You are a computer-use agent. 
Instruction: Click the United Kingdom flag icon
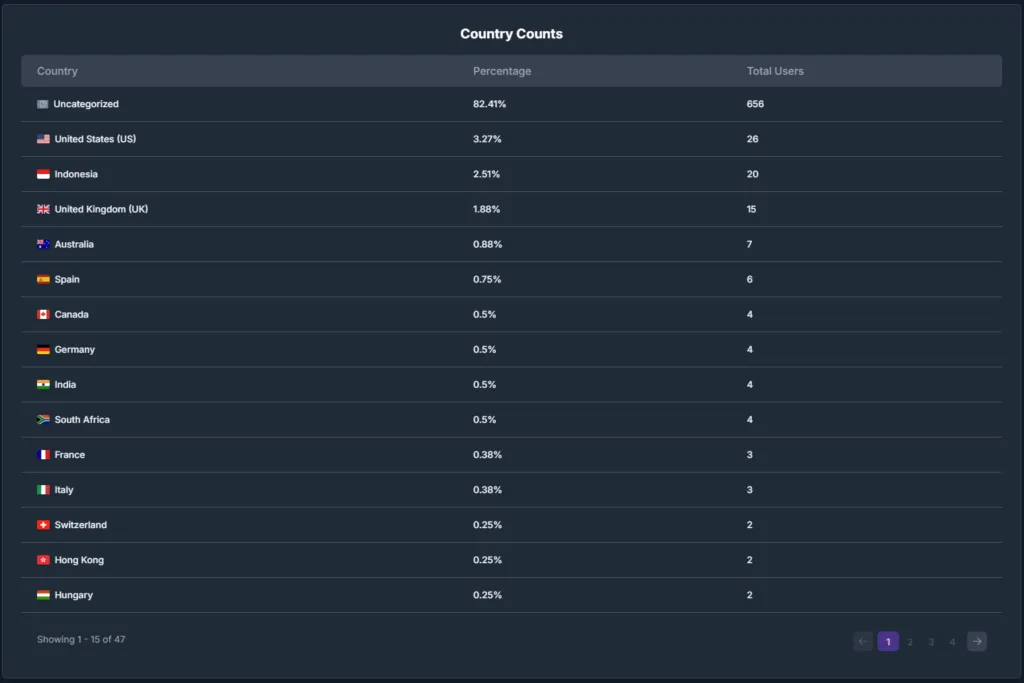43,209
